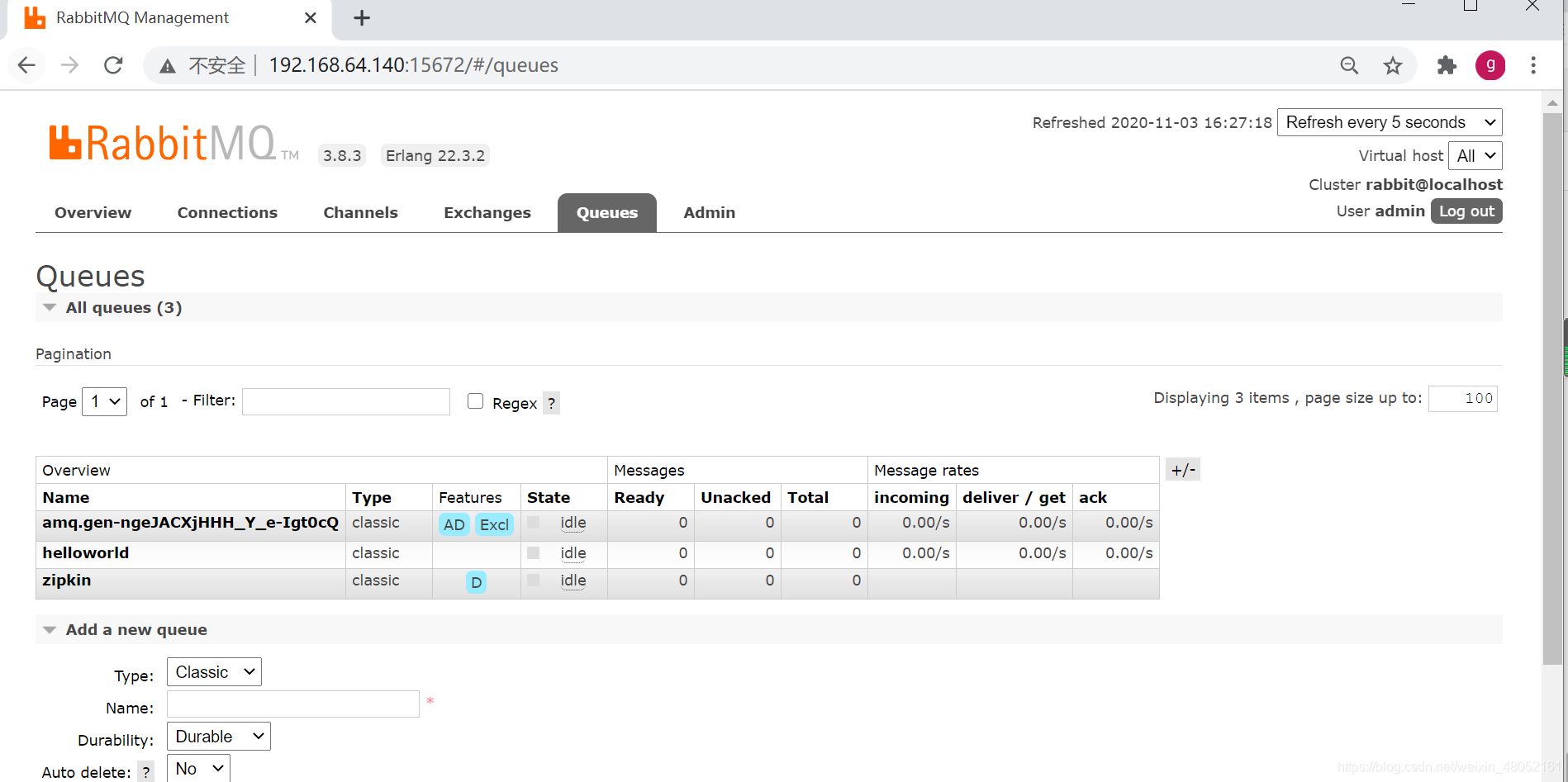Open a new browser tab
Viewport: 1568px width, 782px height.
coord(362,18)
